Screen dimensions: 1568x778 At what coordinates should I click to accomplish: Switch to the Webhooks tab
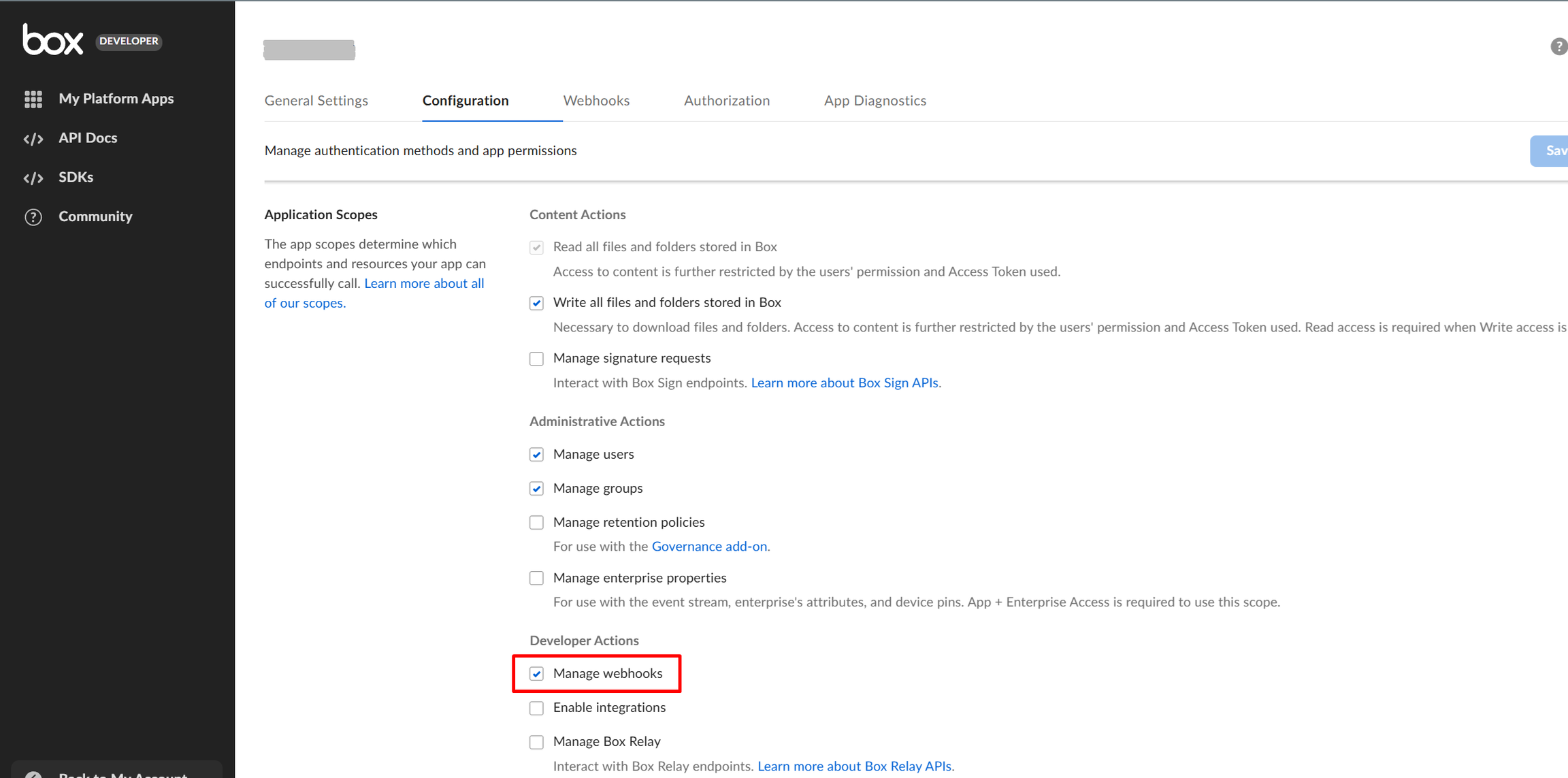pyautogui.click(x=596, y=101)
